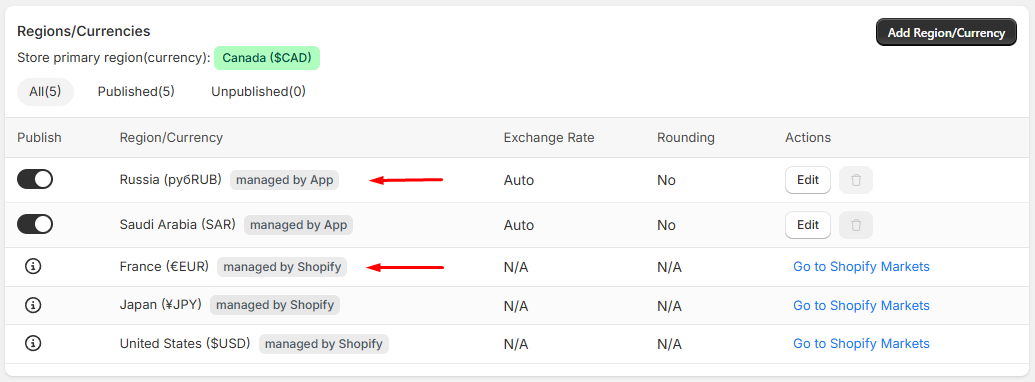The width and height of the screenshot is (1035, 382).
Task: Edit the Russia currency row
Action: pos(808,180)
